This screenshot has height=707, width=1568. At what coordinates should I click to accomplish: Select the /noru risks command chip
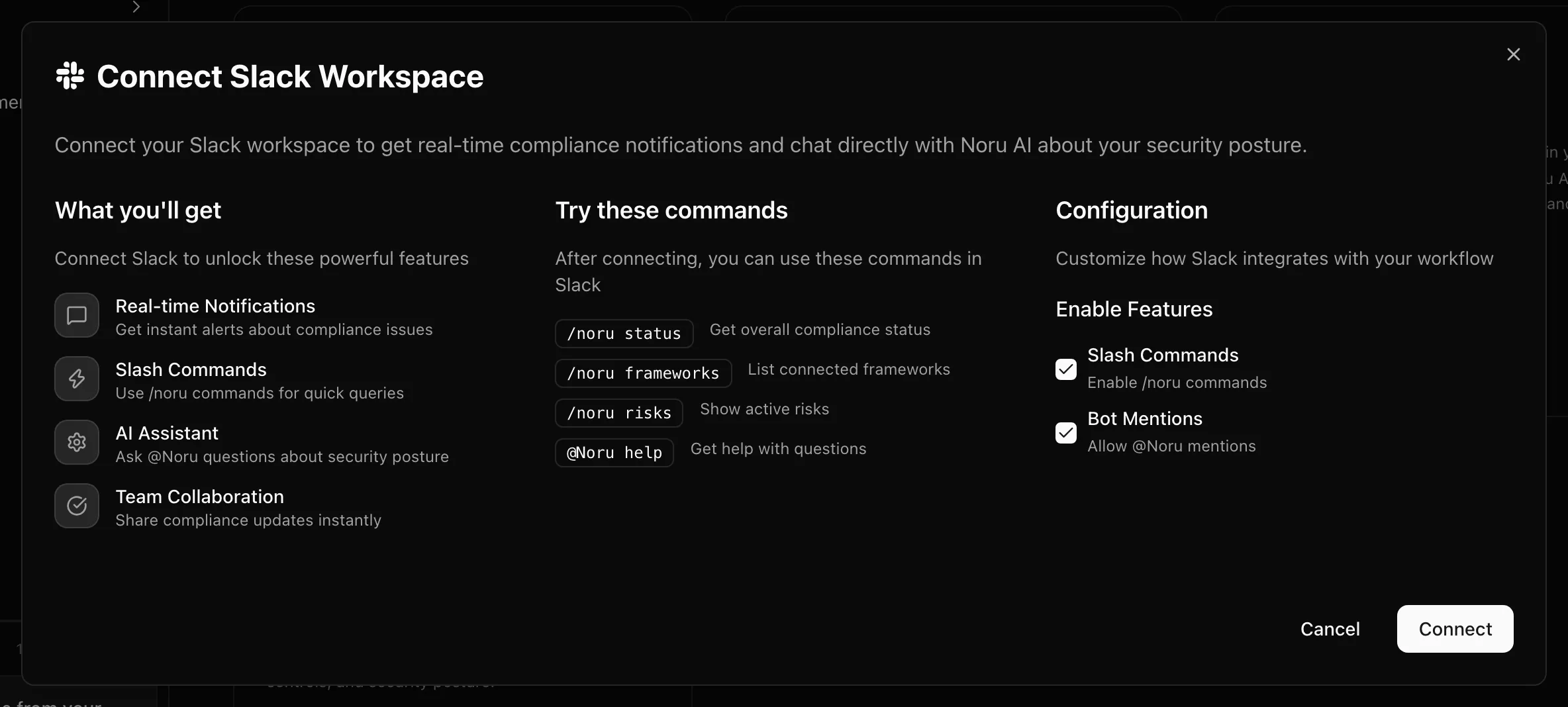pos(619,413)
